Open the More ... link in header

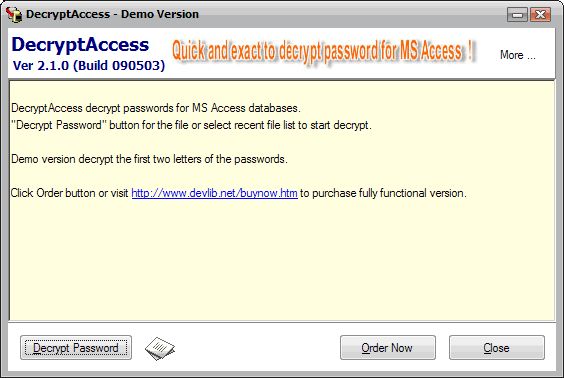[518, 55]
